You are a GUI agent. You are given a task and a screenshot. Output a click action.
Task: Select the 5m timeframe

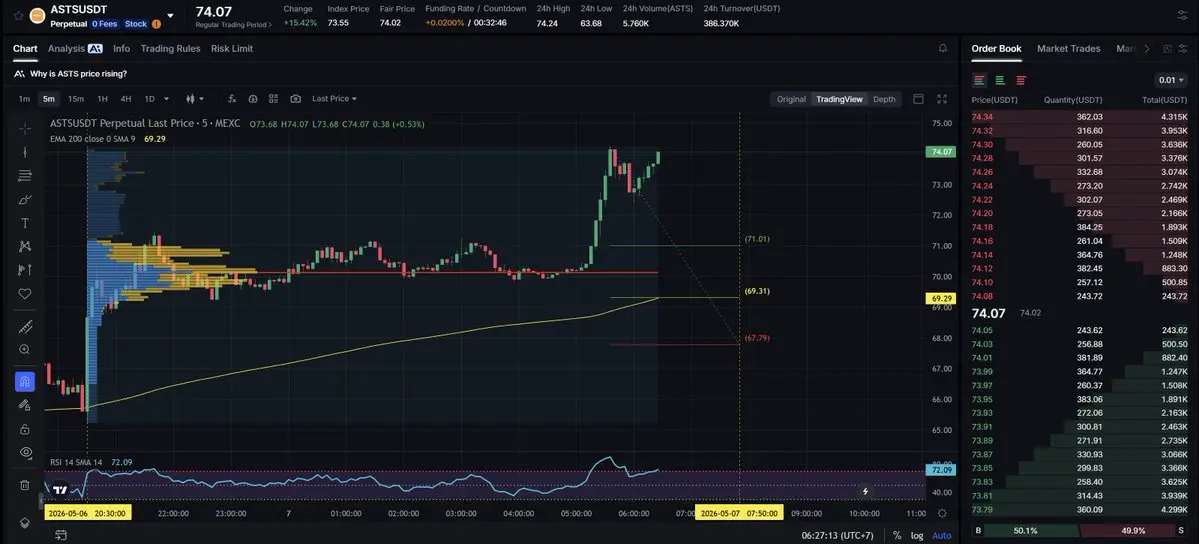[x=49, y=99]
